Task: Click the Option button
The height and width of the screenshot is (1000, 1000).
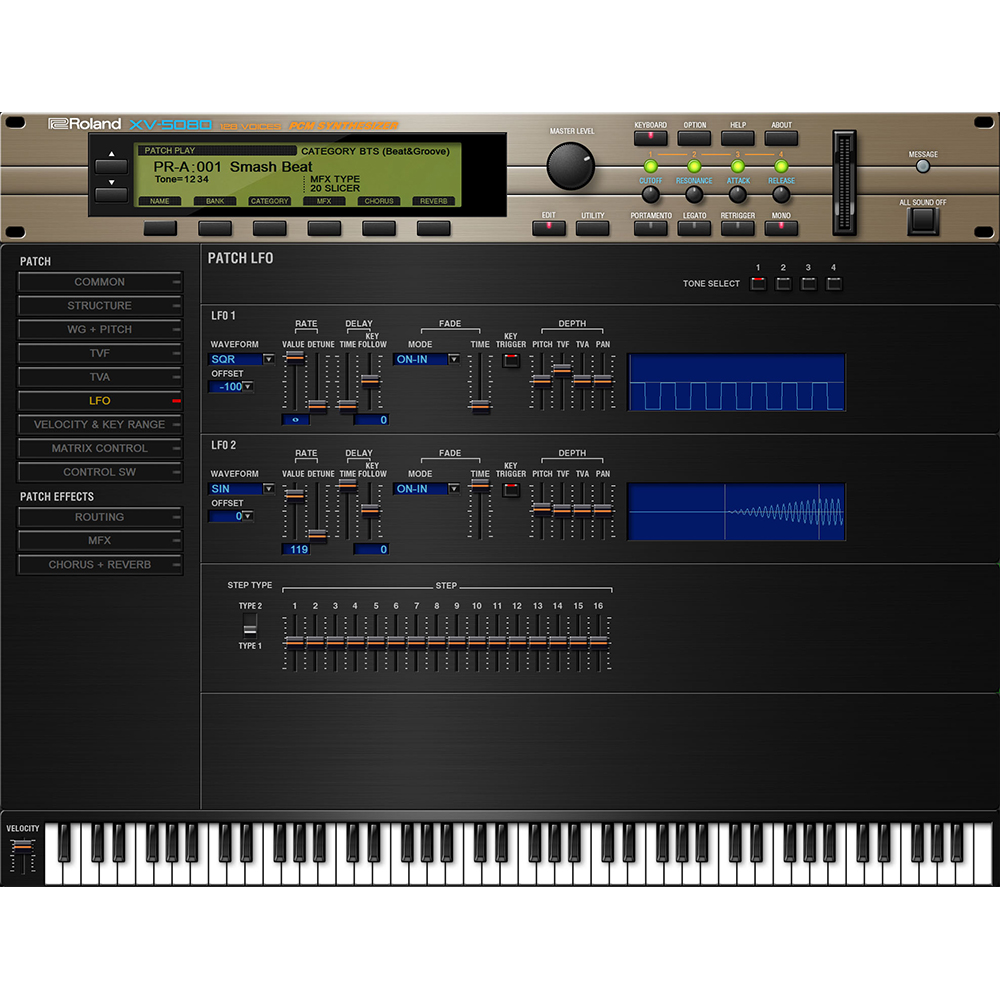Action: pos(694,138)
